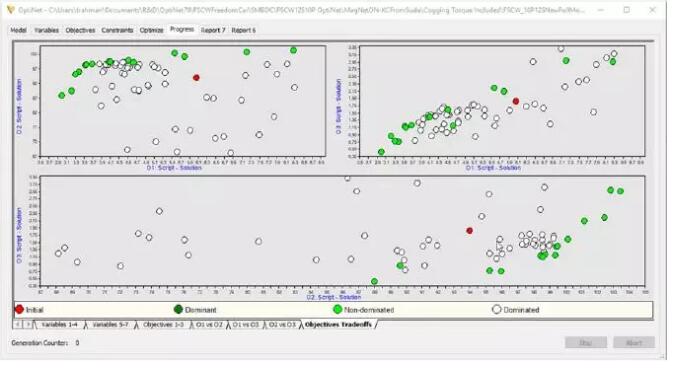Open the Optimize tab

point(152,30)
